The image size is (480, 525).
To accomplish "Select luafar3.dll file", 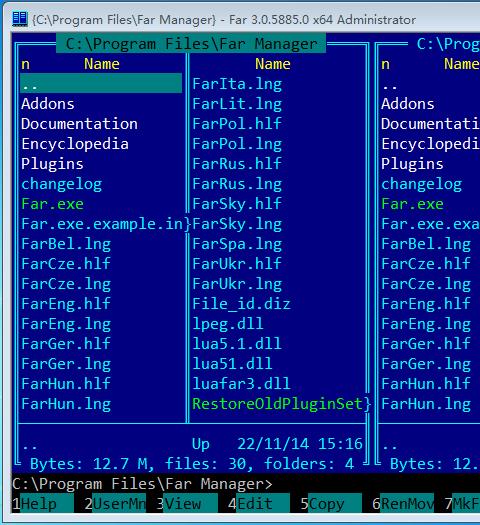I will 241,384.
